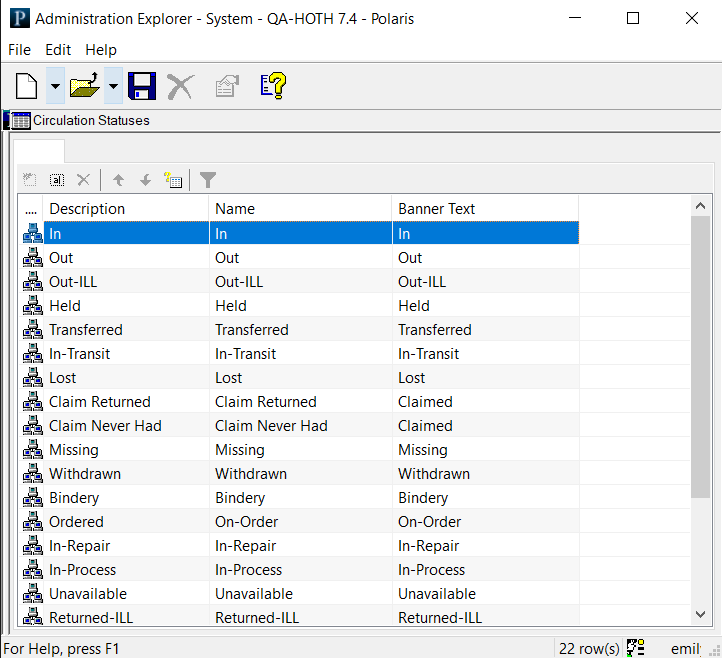The image size is (722, 658).
Task: Click the scrollbar down arrow in the list
Action: pos(701,614)
